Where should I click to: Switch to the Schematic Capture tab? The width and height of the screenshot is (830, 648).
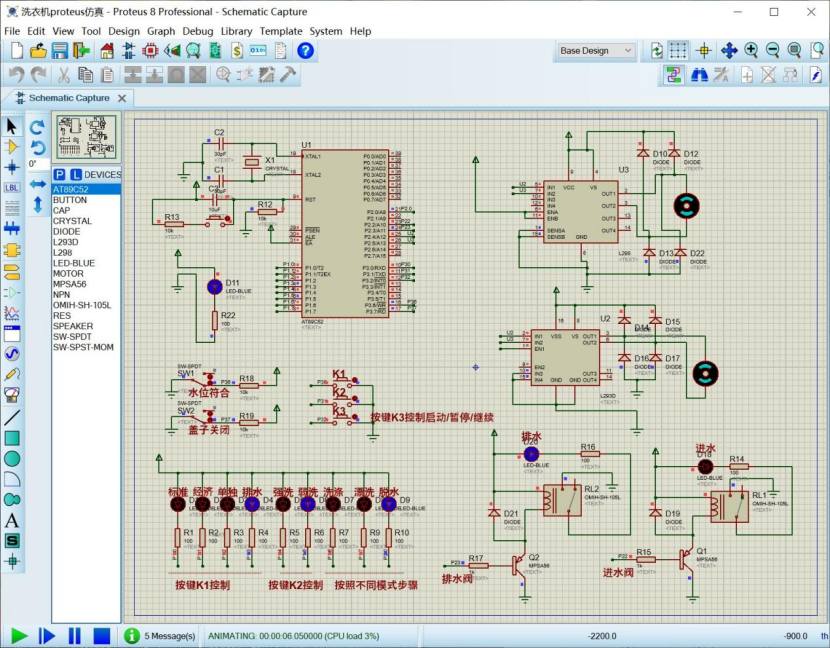[x=68, y=98]
